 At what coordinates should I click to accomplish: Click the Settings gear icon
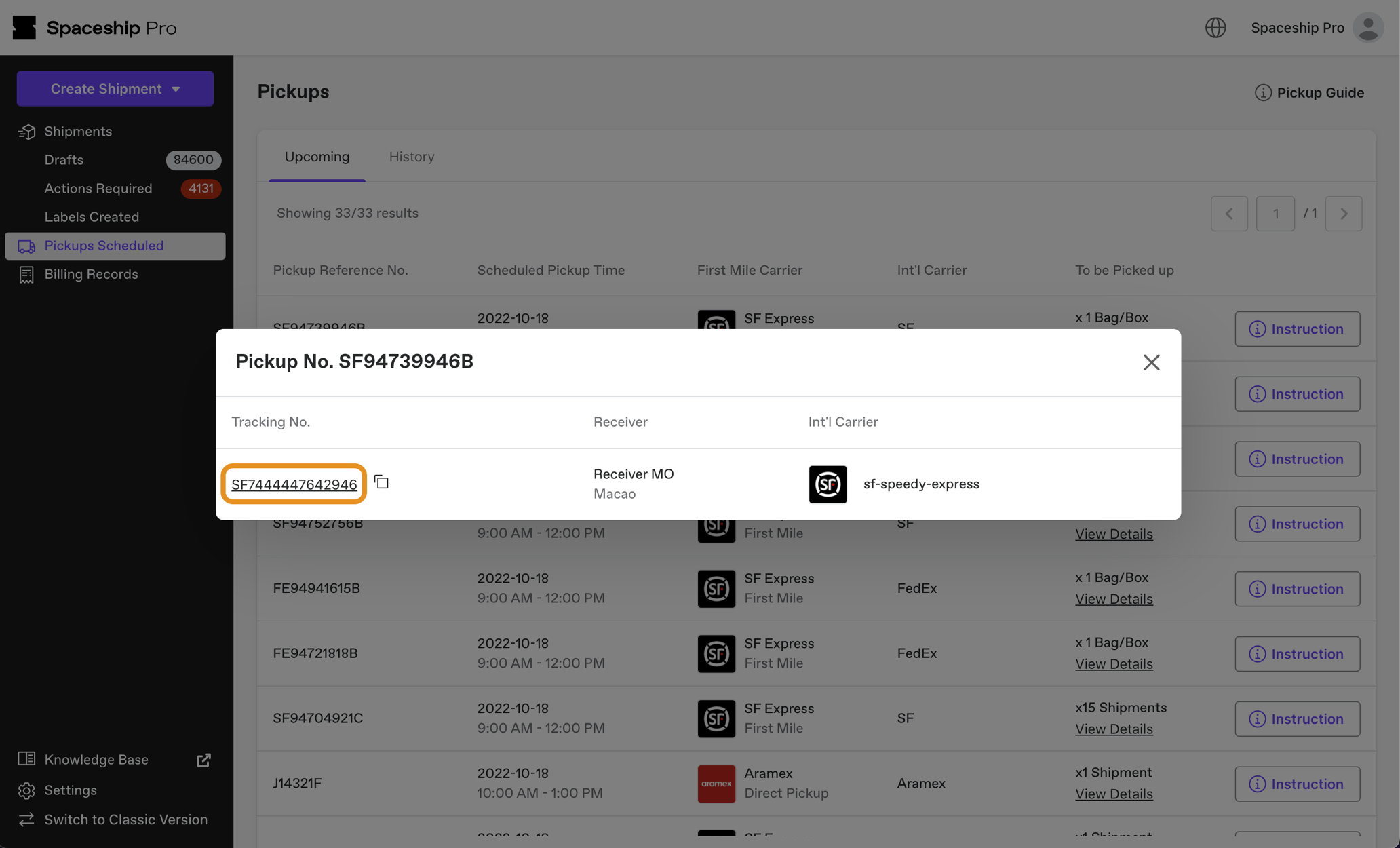tap(27, 790)
